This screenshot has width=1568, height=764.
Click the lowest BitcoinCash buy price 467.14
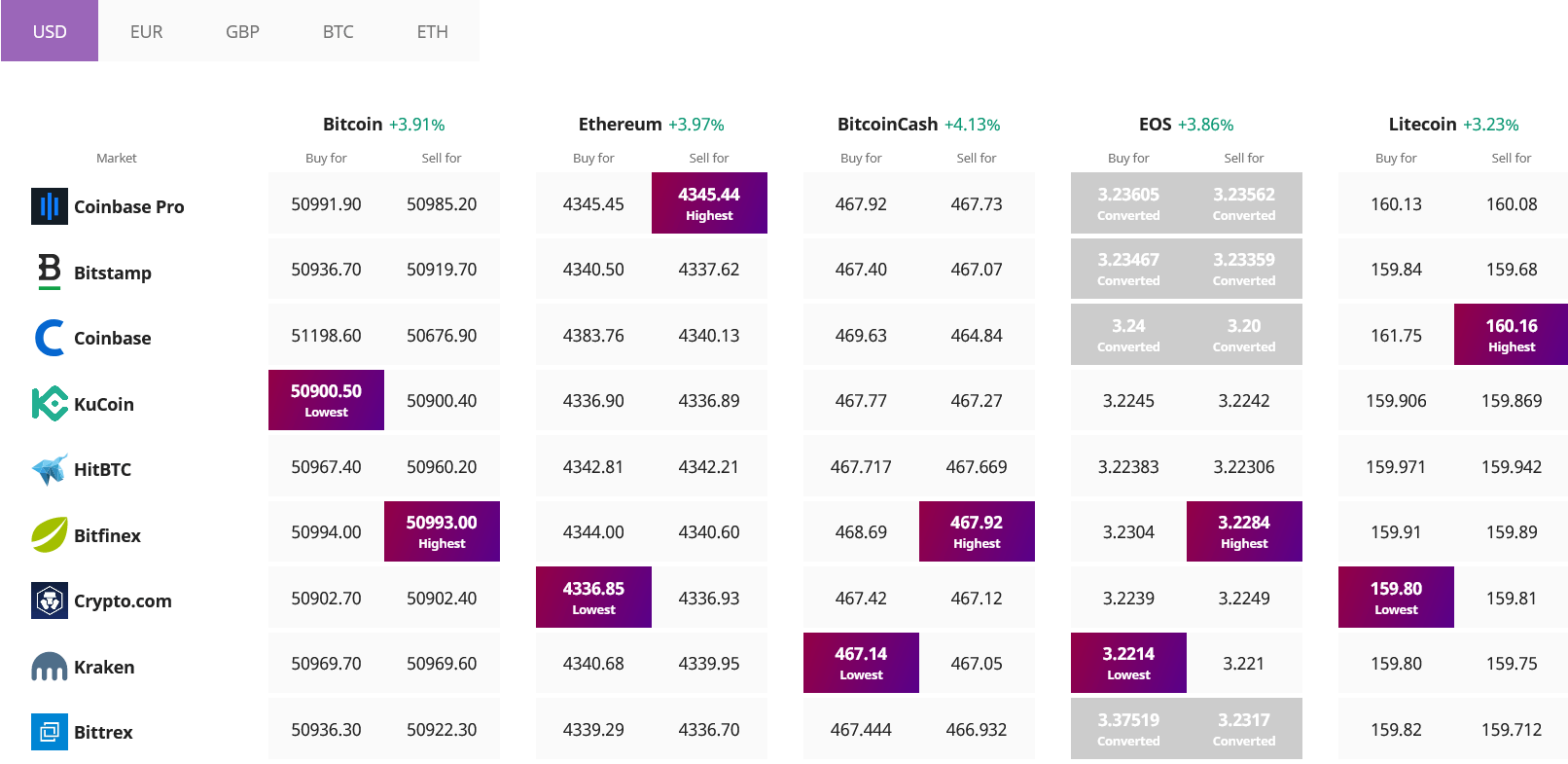pos(861,663)
